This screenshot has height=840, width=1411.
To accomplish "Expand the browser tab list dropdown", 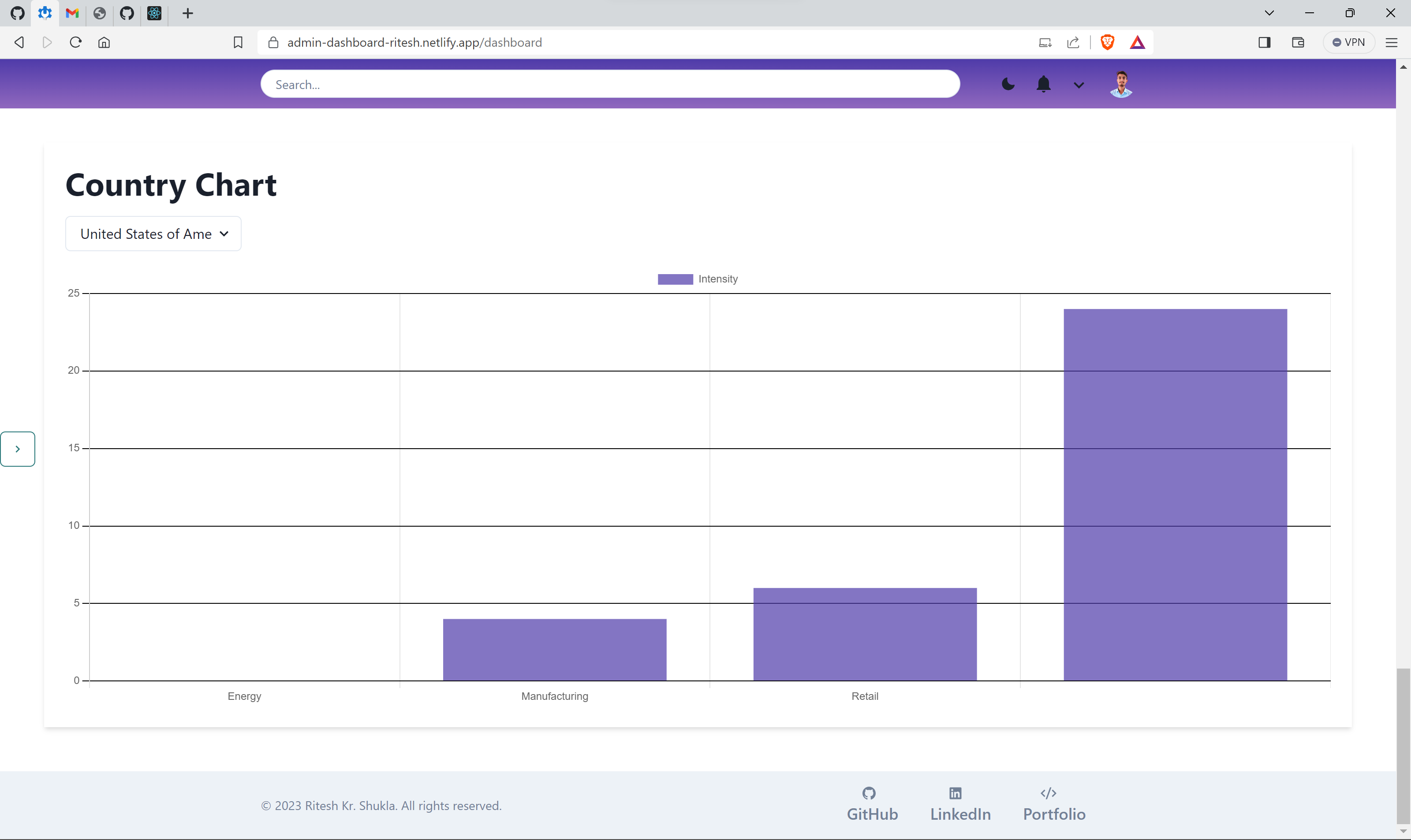I will point(1269,13).
